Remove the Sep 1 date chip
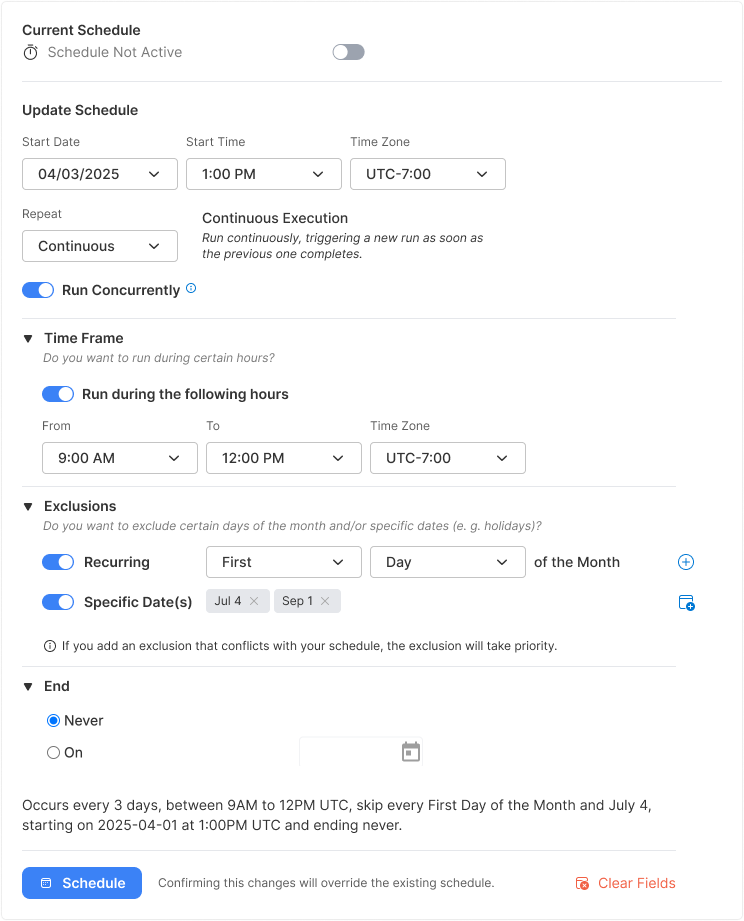Image resolution: width=744 pixels, height=921 pixels. [x=325, y=601]
